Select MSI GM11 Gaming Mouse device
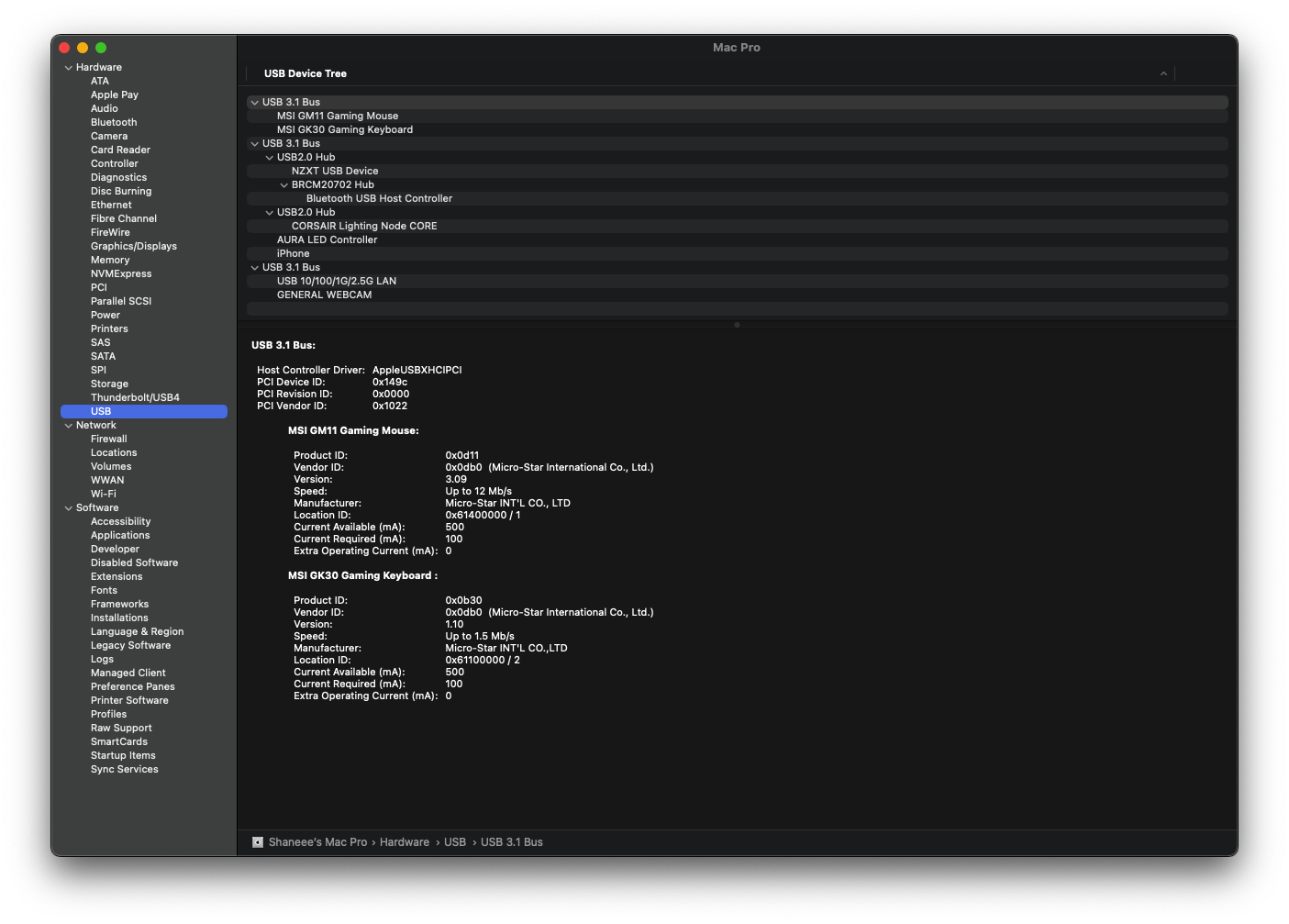Screen dimensions: 1289x924 [x=338, y=117]
